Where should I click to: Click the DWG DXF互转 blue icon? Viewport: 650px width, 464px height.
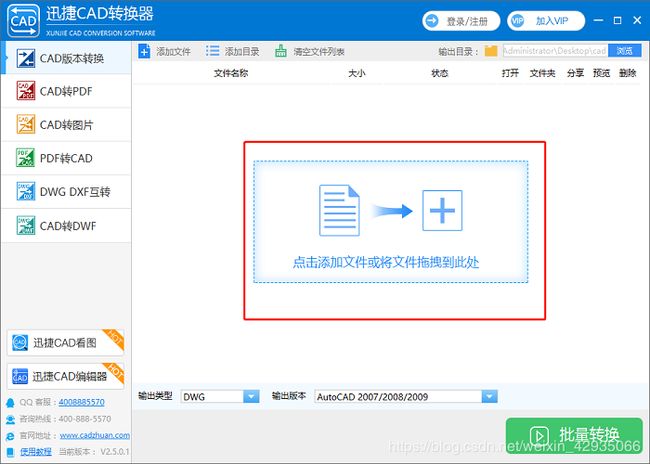(26, 192)
